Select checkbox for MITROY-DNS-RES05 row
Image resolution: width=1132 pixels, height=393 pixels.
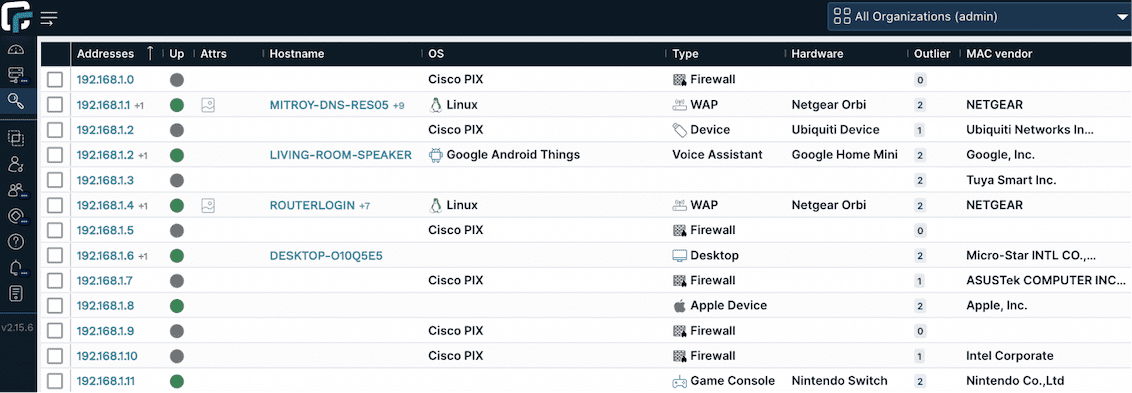point(55,105)
